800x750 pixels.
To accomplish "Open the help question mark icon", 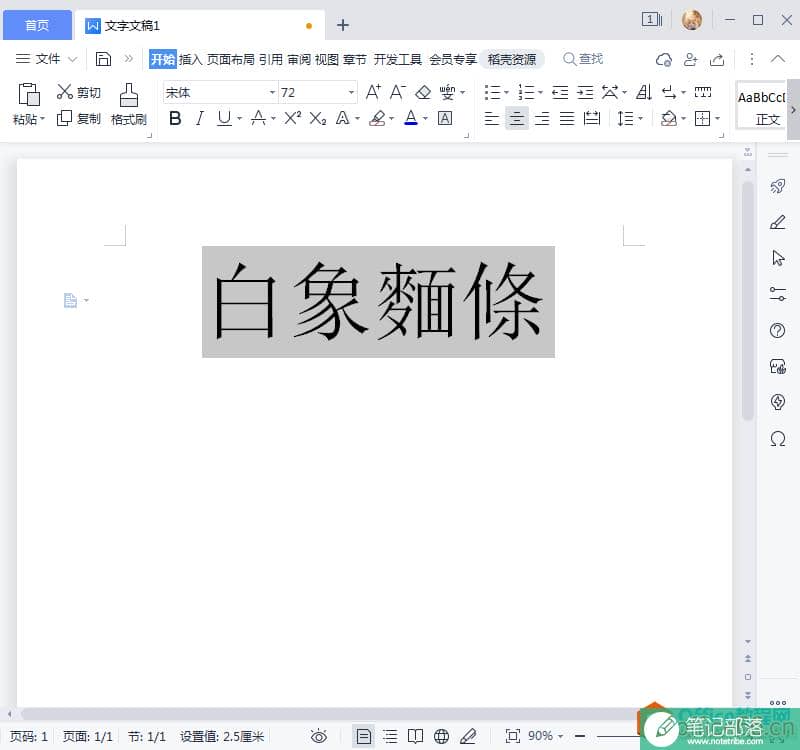I will (778, 331).
